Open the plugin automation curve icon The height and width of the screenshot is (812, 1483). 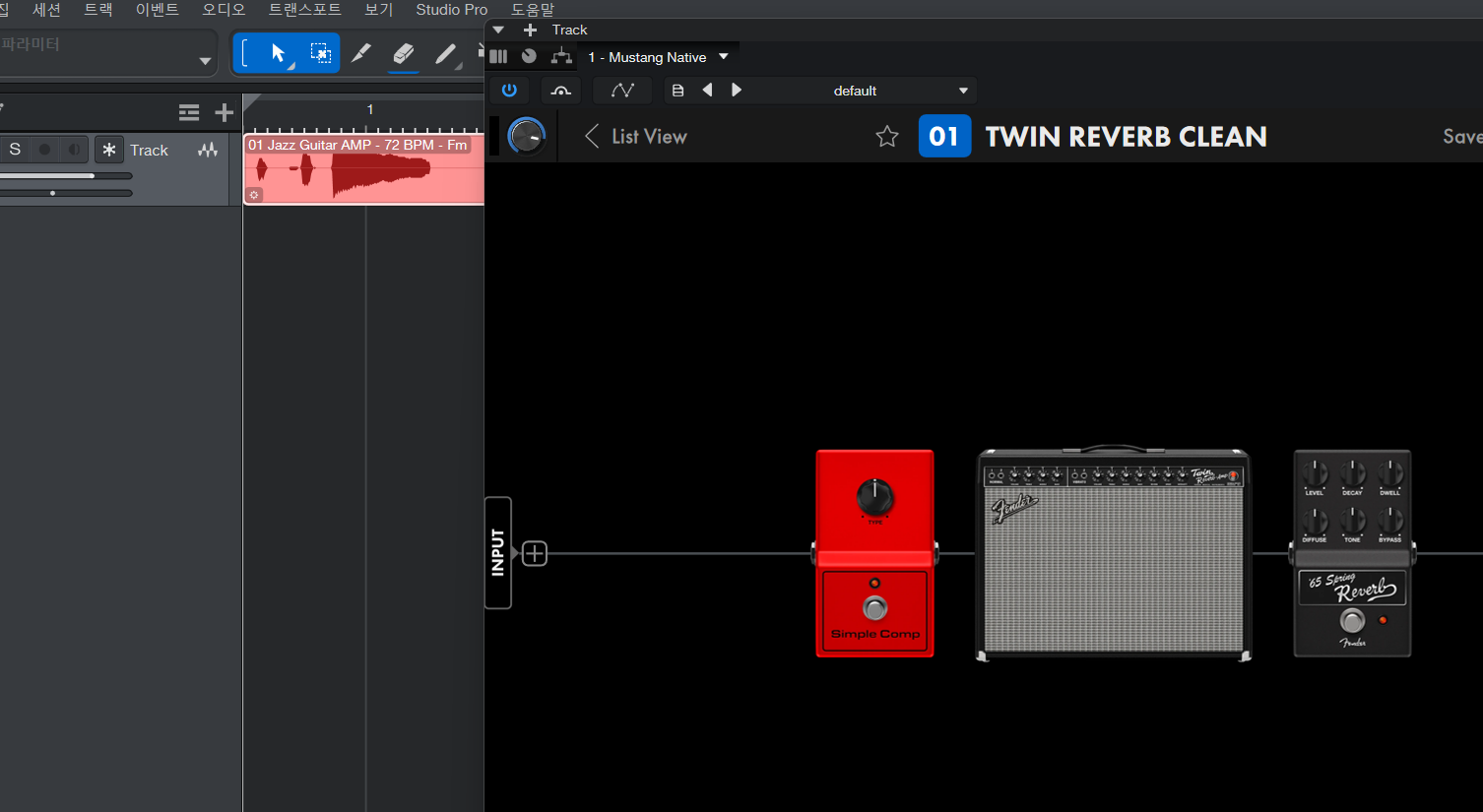[x=622, y=91]
